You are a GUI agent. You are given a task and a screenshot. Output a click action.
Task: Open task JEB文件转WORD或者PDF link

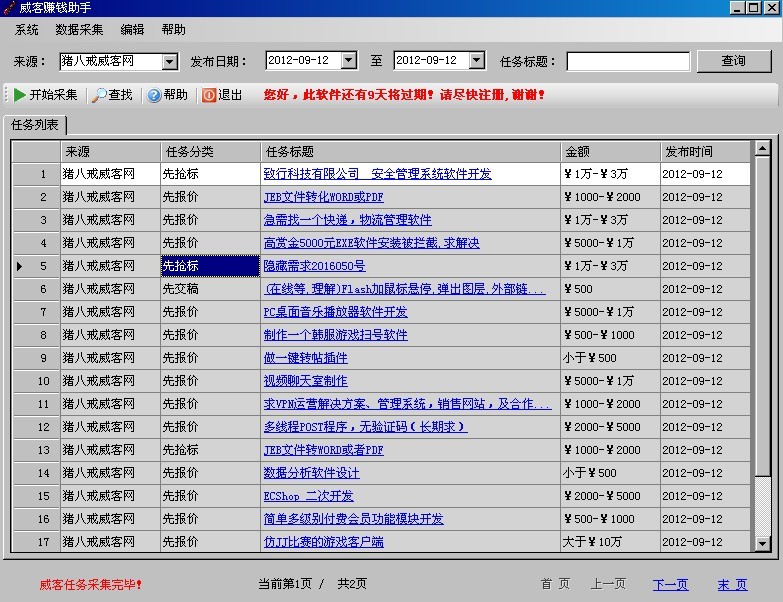coord(324,450)
